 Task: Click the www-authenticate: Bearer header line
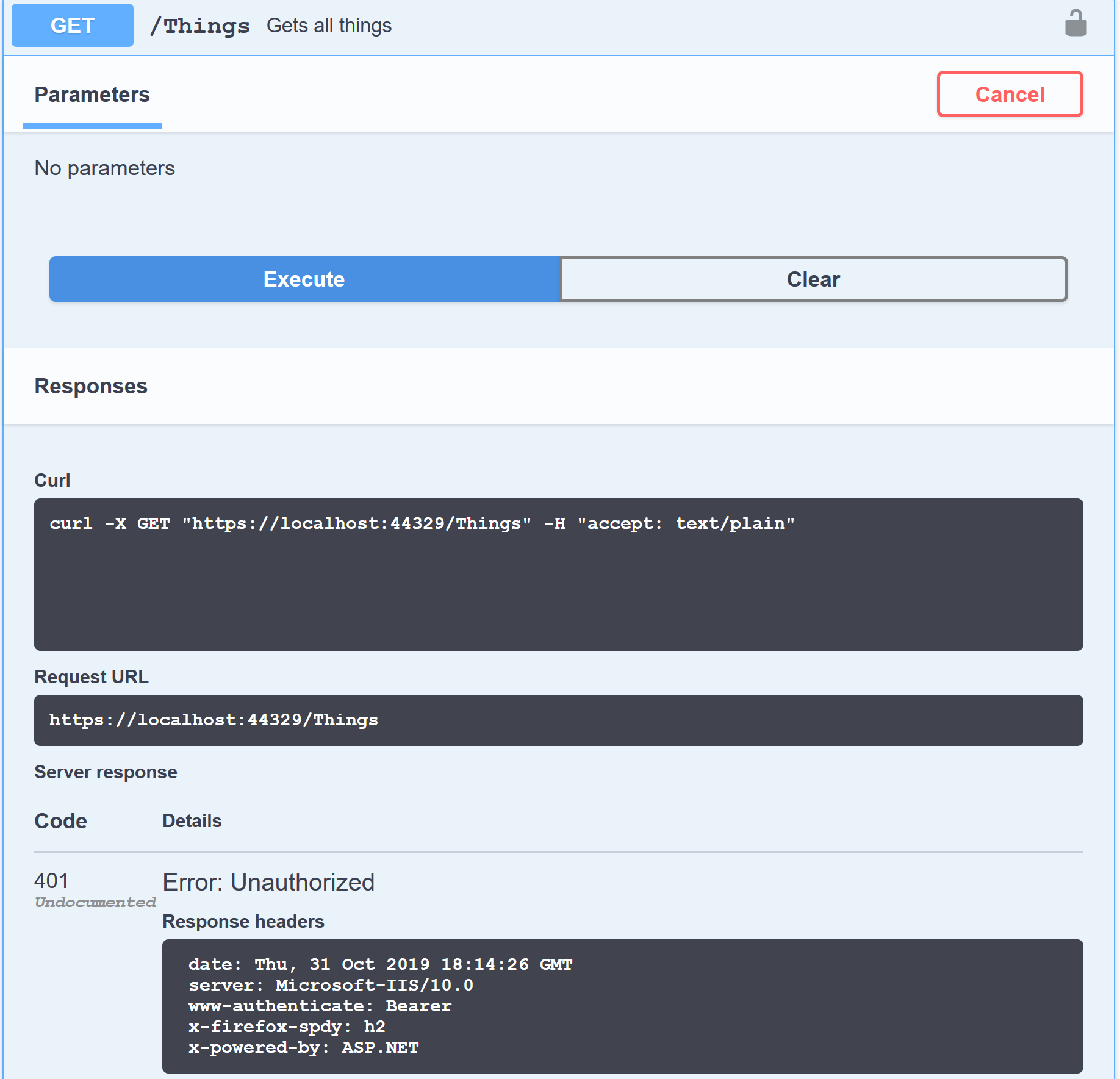[320, 1006]
